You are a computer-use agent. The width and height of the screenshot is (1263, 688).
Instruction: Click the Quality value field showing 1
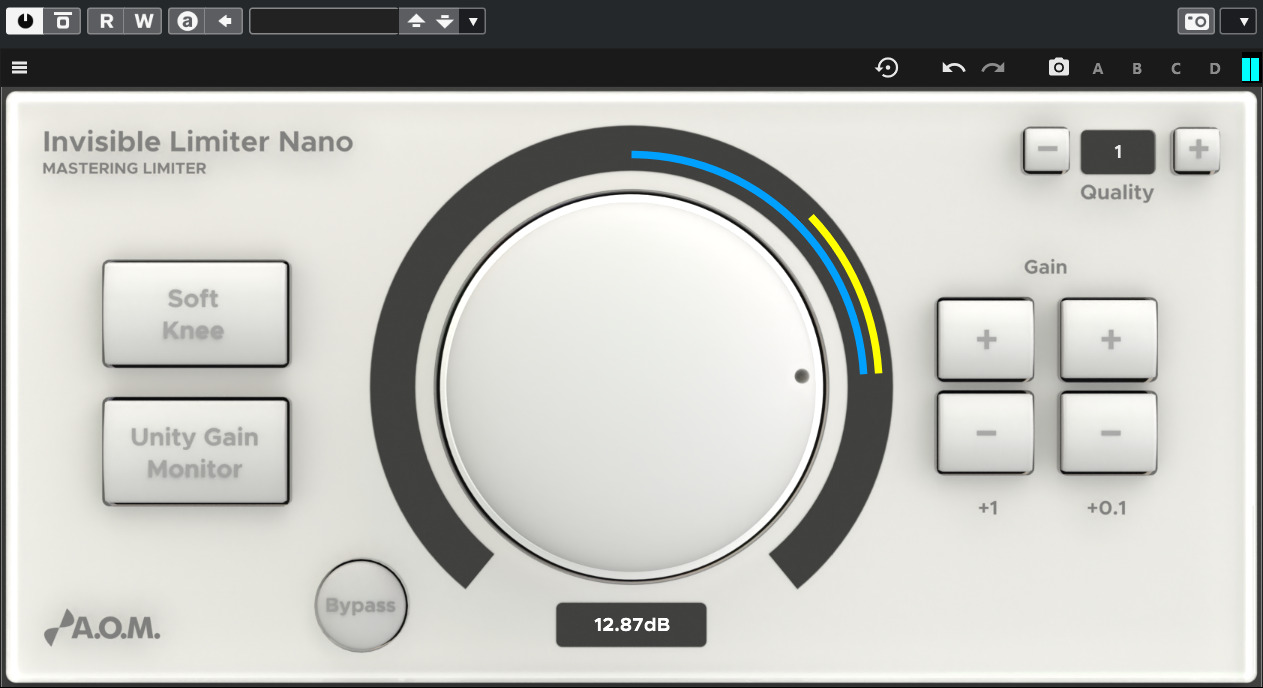point(1118,152)
